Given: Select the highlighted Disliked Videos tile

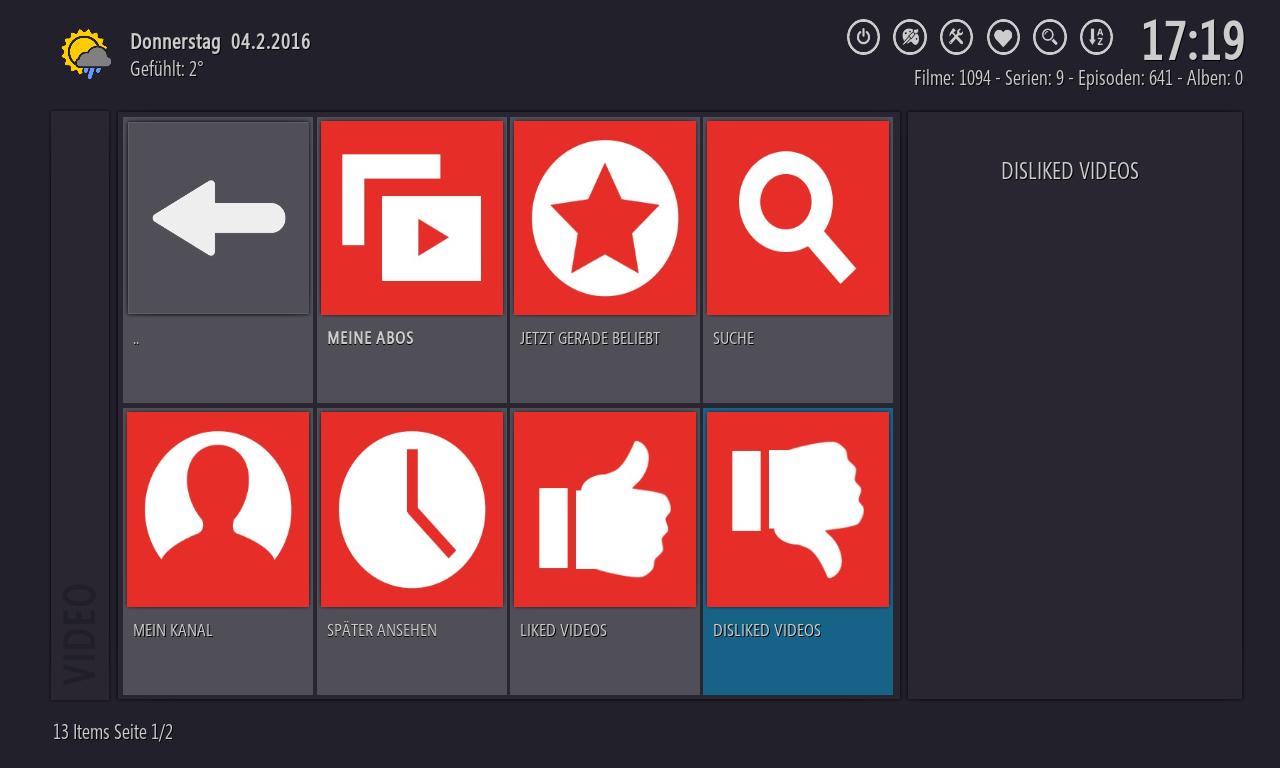Looking at the screenshot, I should (798, 551).
